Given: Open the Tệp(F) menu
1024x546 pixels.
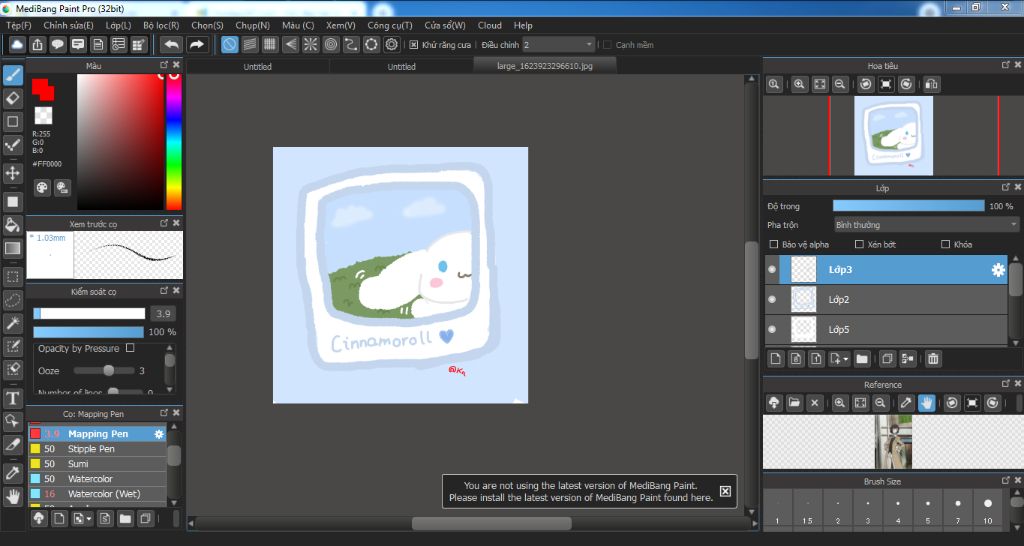Looking at the screenshot, I should (x=19, y=25).
